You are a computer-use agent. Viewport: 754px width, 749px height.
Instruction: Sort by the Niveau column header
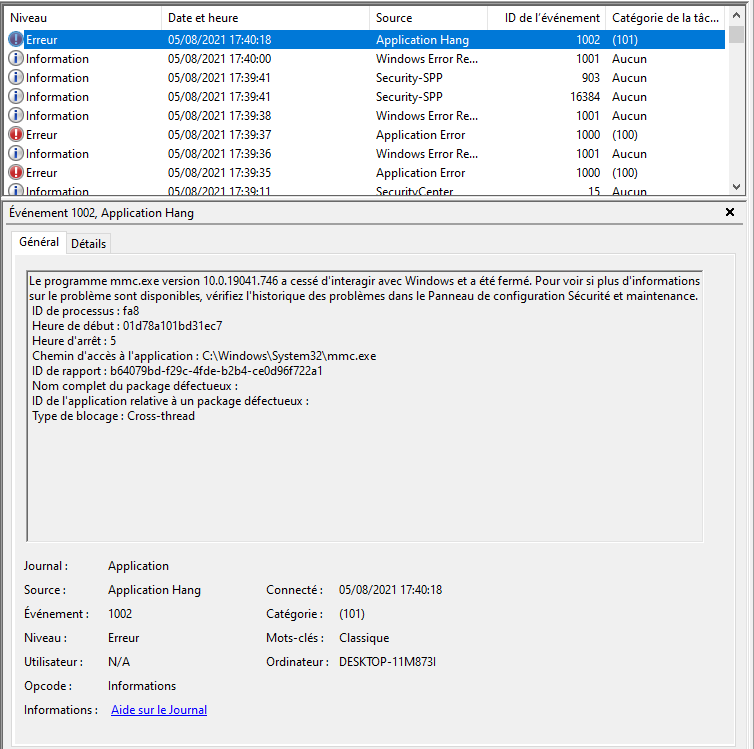tap(84, 18)
